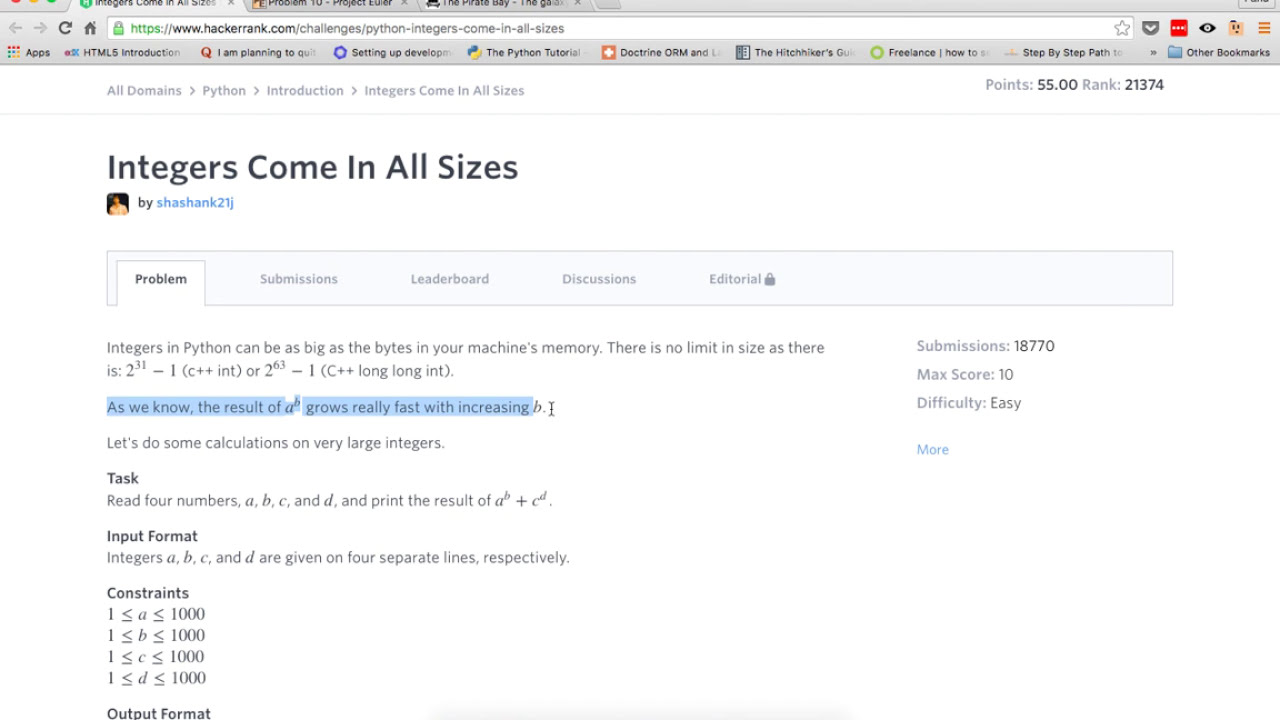The width and height of the screenshot is (1280, 720).
Task: Click the More link in sidebar
Action: (933, 449)
